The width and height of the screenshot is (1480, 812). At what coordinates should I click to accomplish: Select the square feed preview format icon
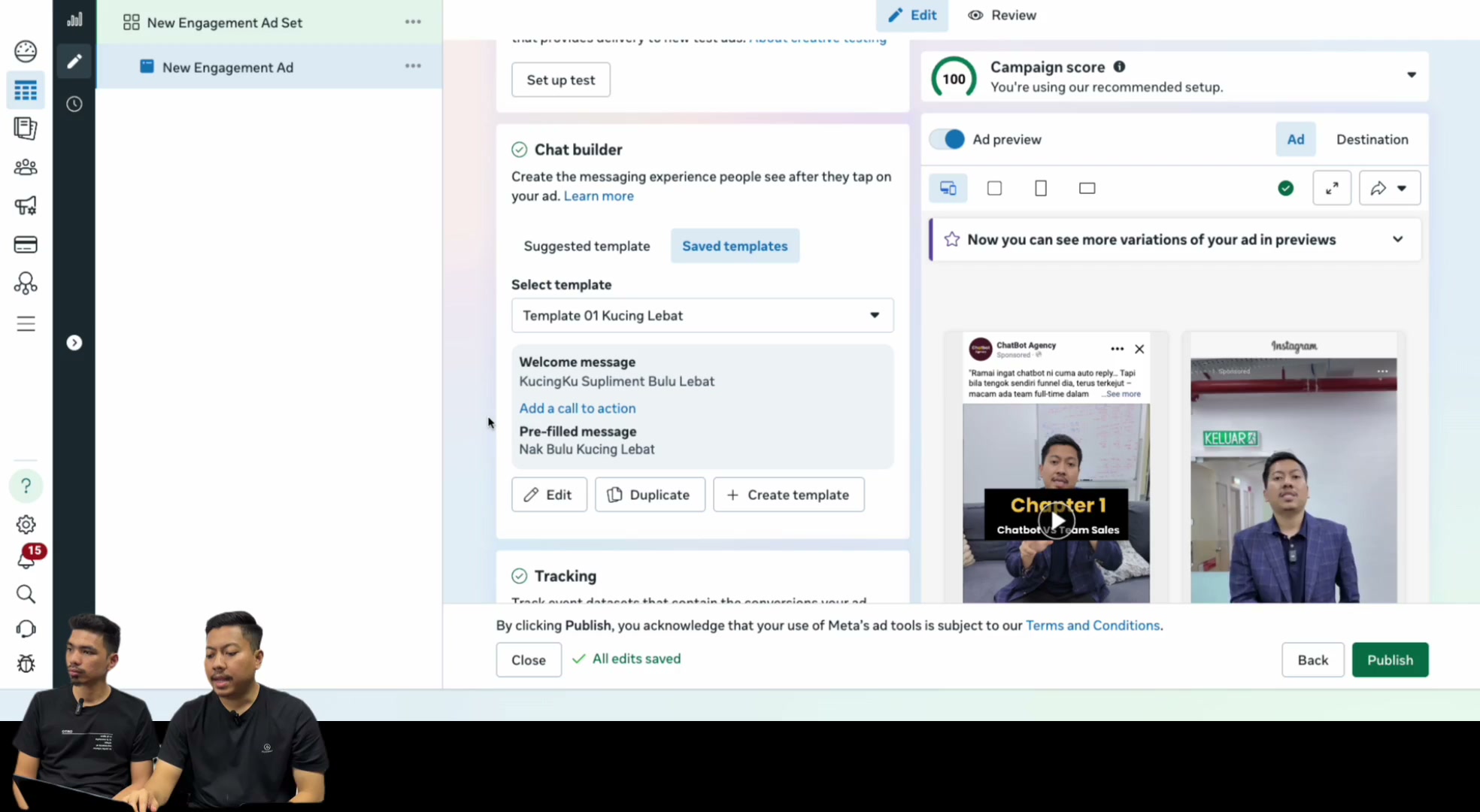tap(994, 188)
